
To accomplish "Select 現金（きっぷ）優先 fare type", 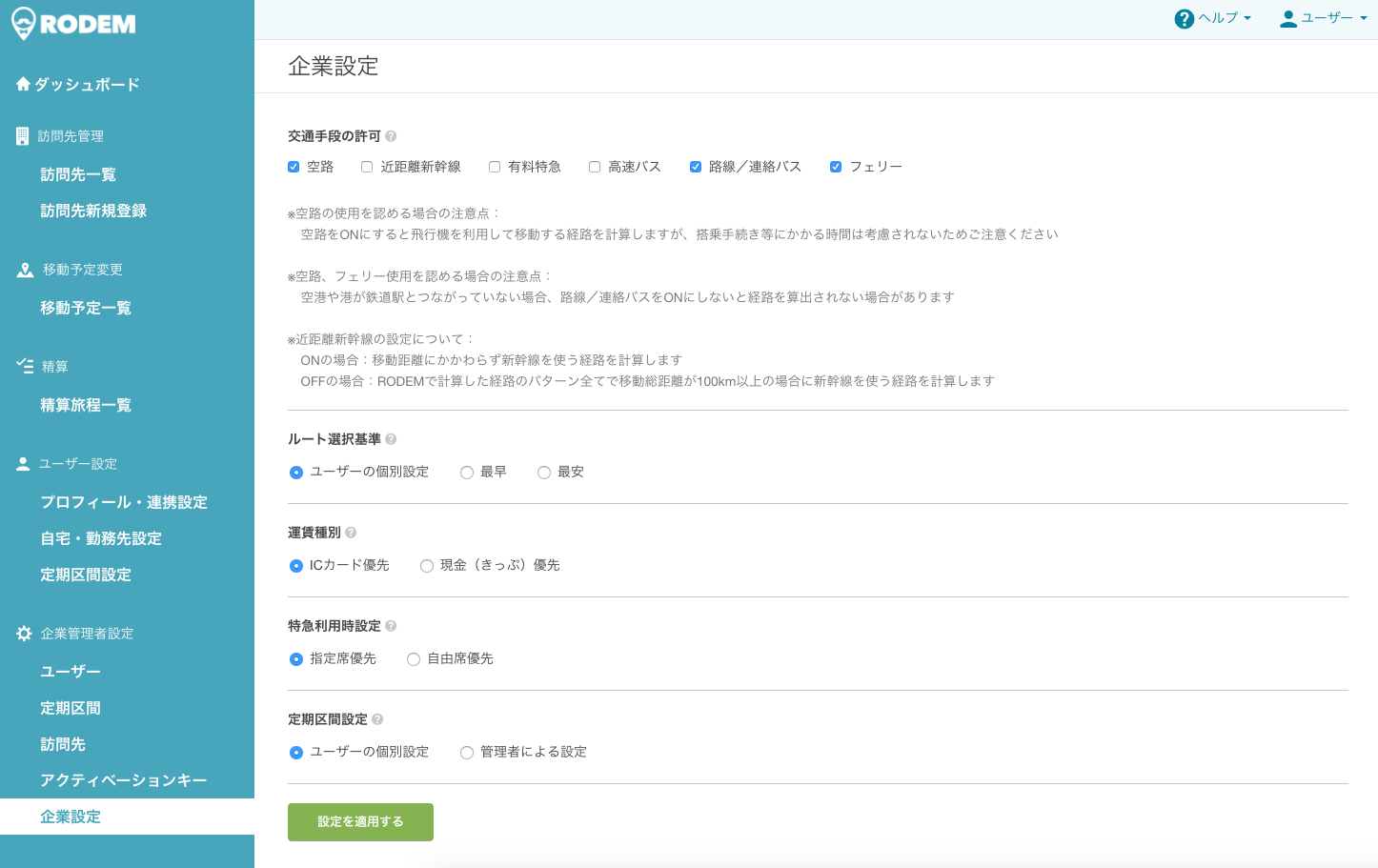I will (427, 566).
